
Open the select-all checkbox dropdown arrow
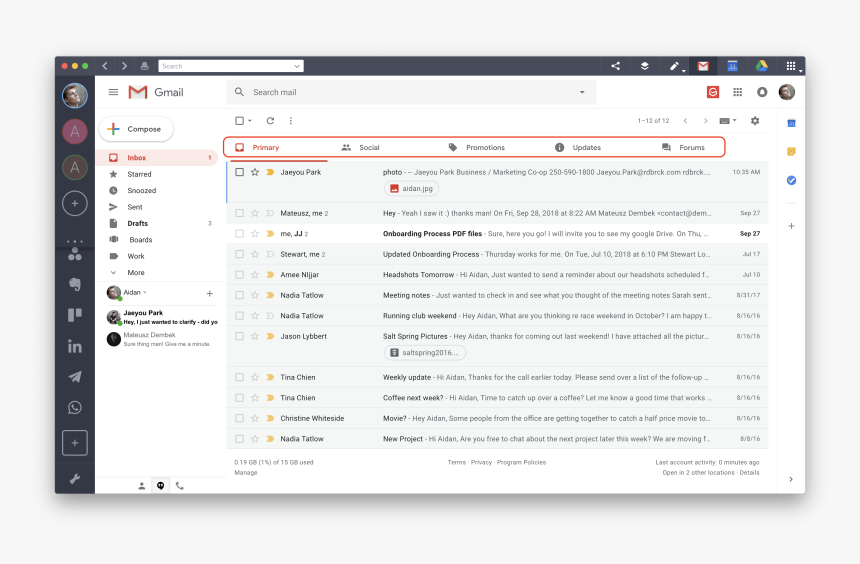pos(250,121)
